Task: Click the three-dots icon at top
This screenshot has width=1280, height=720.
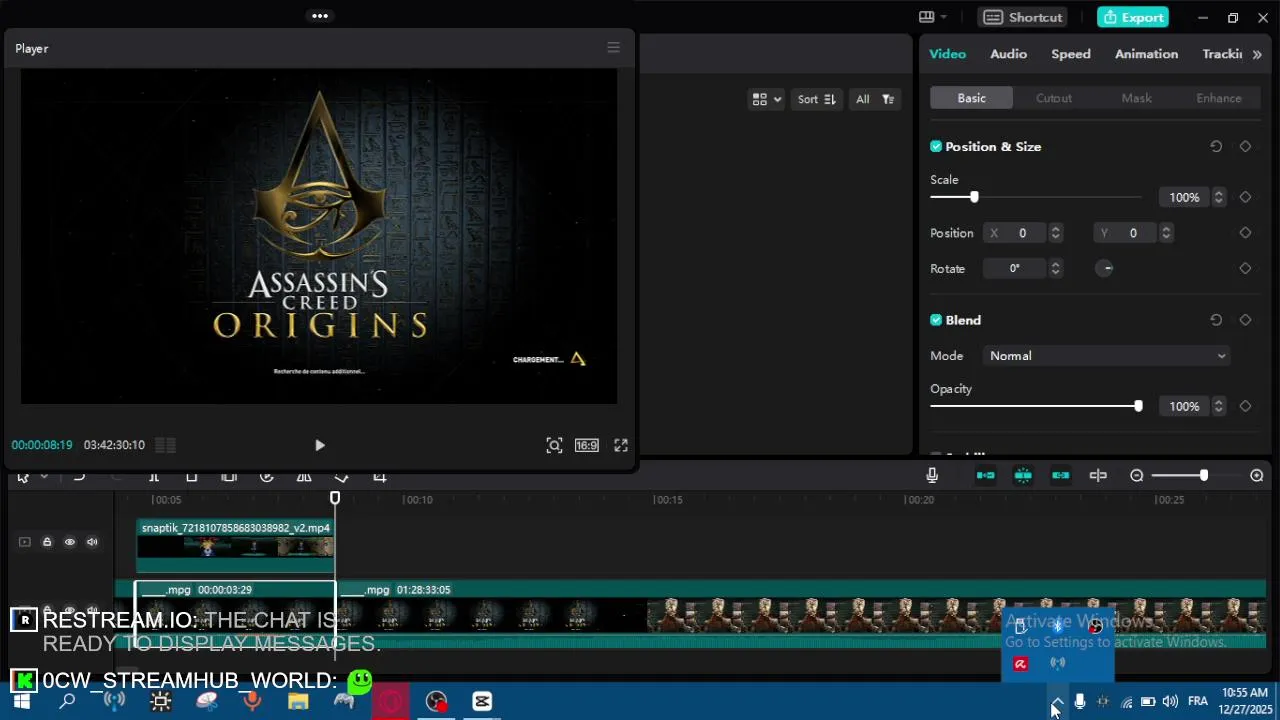Action: point(320,16)
